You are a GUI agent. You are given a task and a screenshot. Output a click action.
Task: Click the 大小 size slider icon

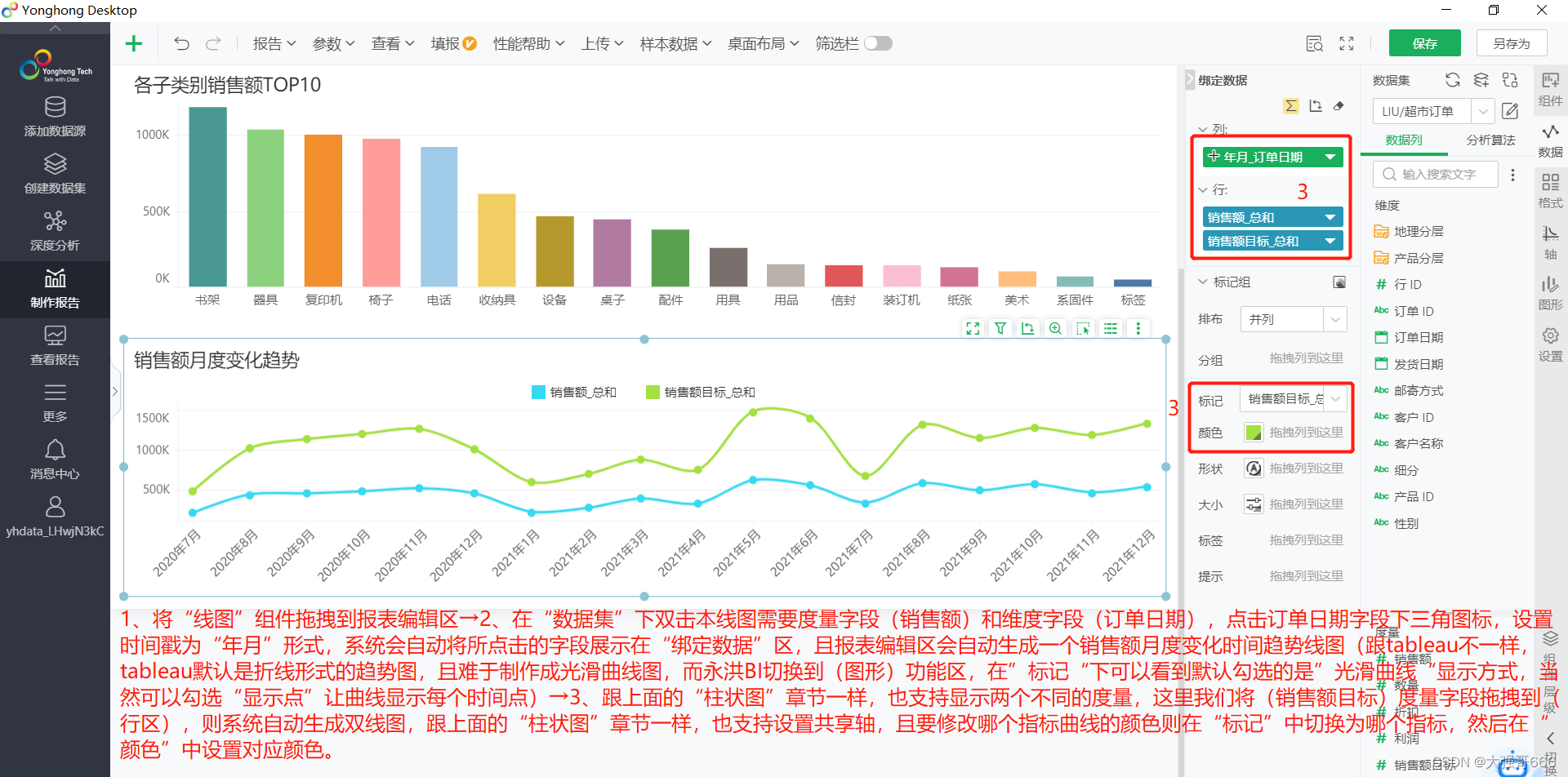click(1254, 504)
